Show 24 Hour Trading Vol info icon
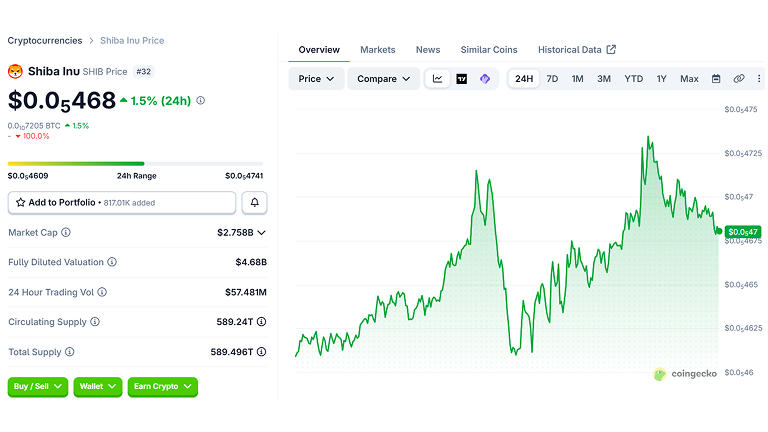The width and height of the screenshot is (768, 432). click(102, 292)
